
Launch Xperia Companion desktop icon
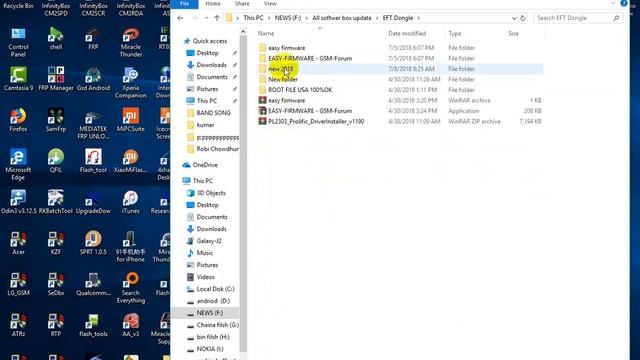[x=131, y=83]
